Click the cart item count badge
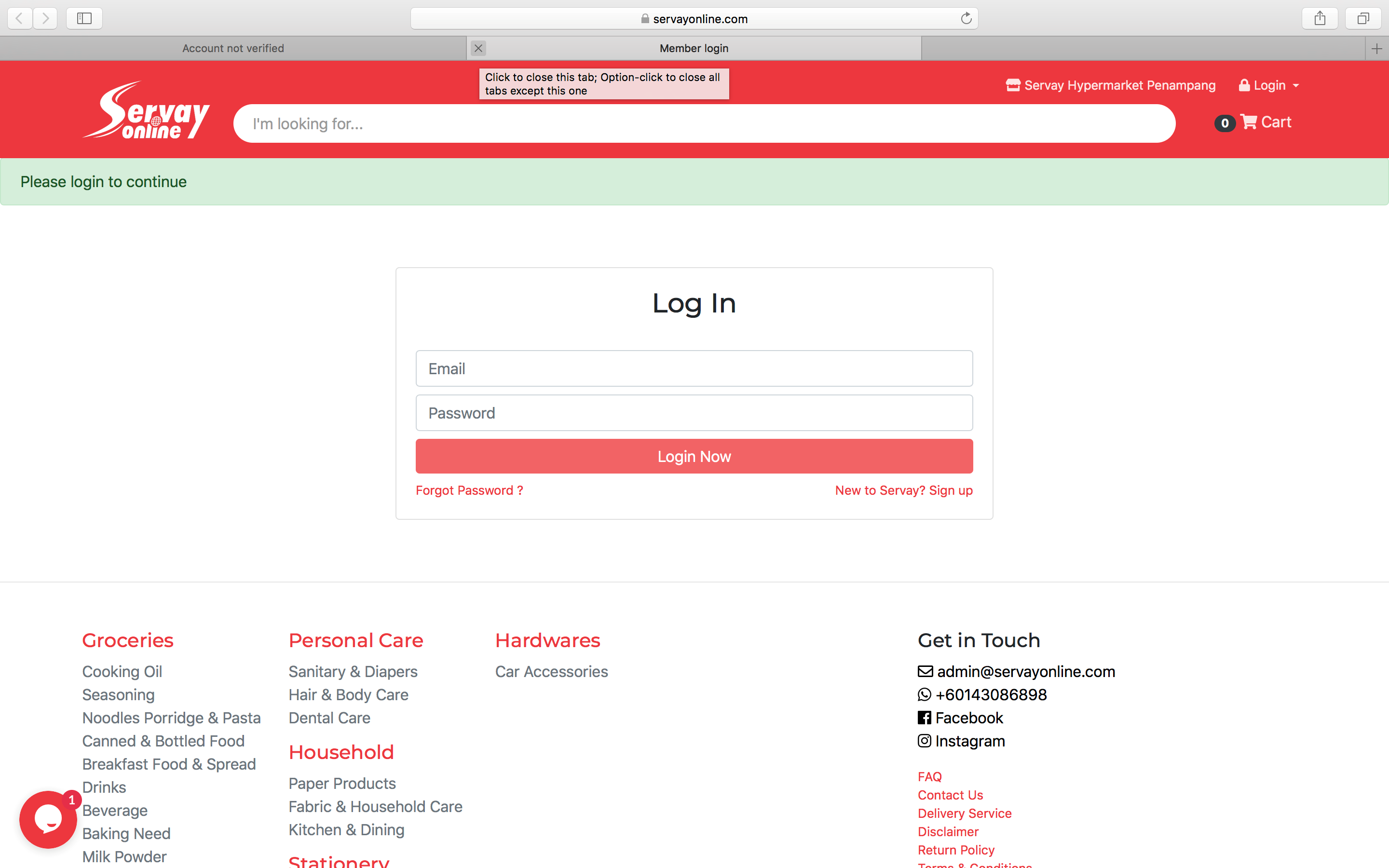 1224,123
